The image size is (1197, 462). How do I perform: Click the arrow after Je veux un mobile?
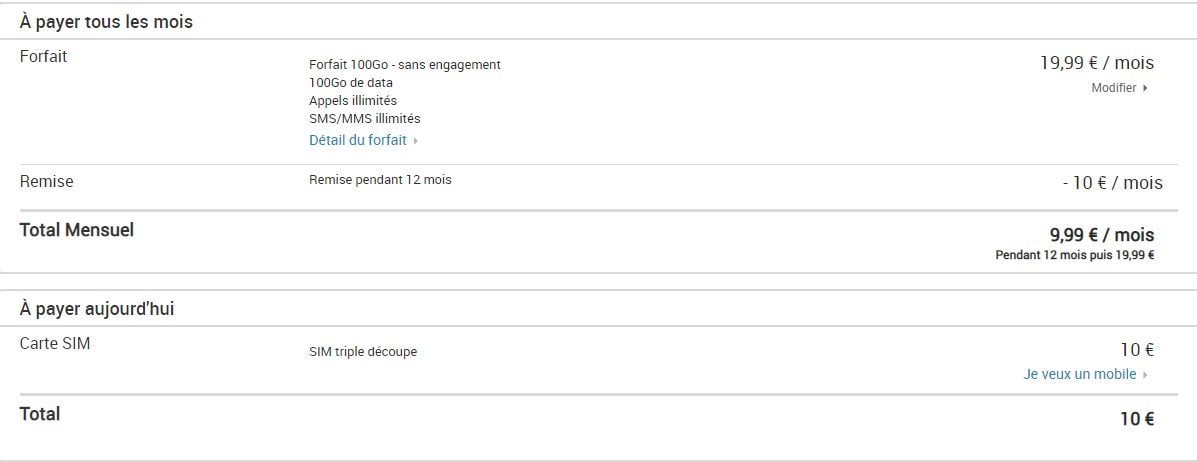[x=1145, y=375]
